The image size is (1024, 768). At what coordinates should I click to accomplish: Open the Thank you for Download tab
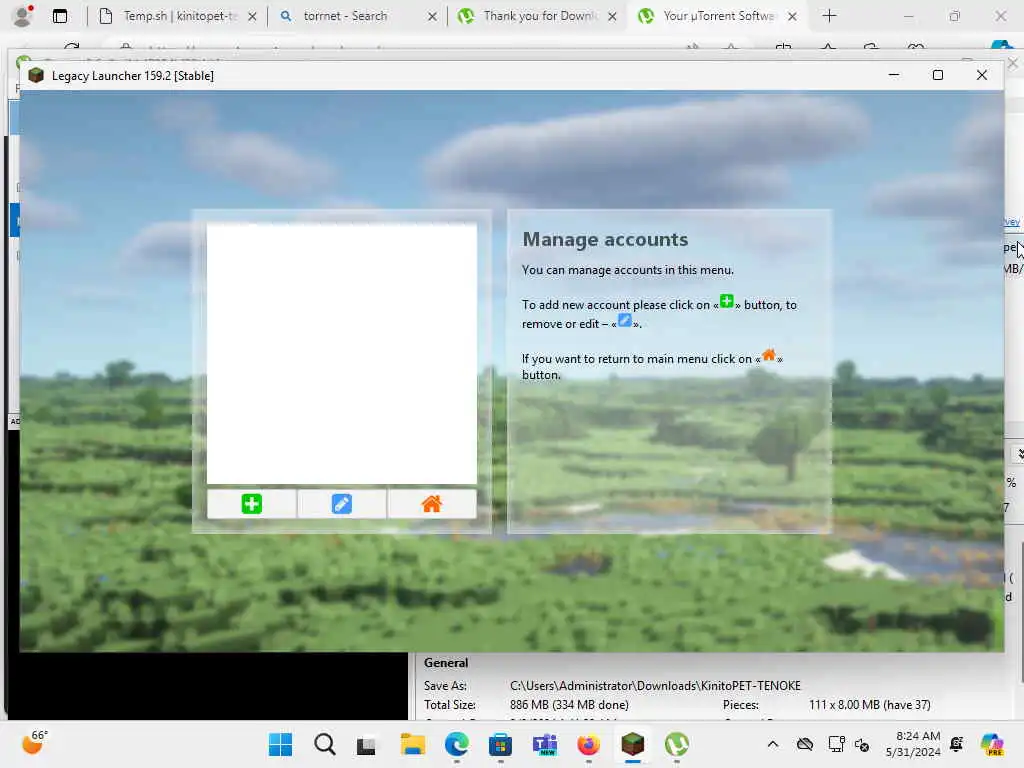pos(539,16)
